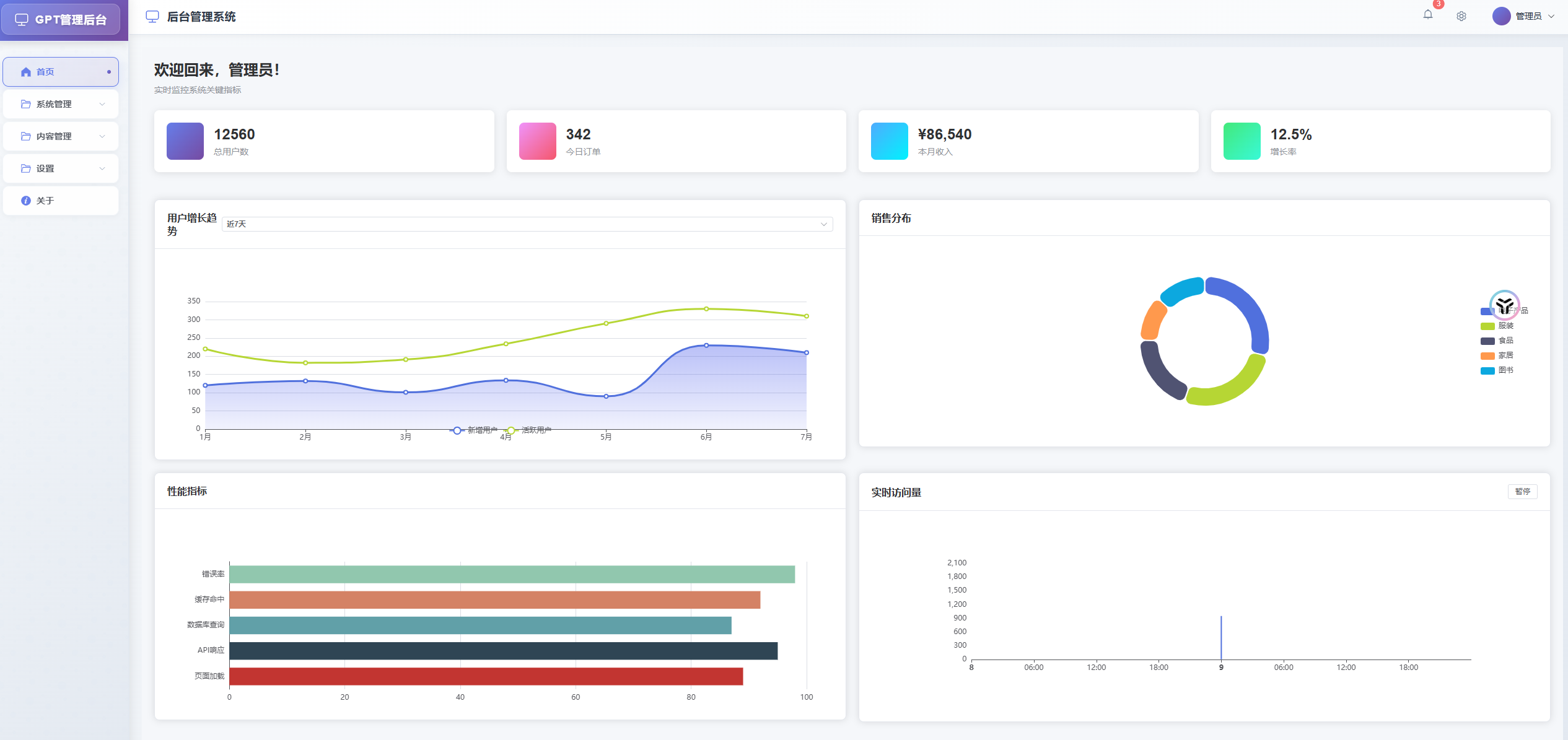Expand the 内容管理 sidebar menu
Image resolution: width=1568 pixels, height=740 pixels.
click(60, 136)
